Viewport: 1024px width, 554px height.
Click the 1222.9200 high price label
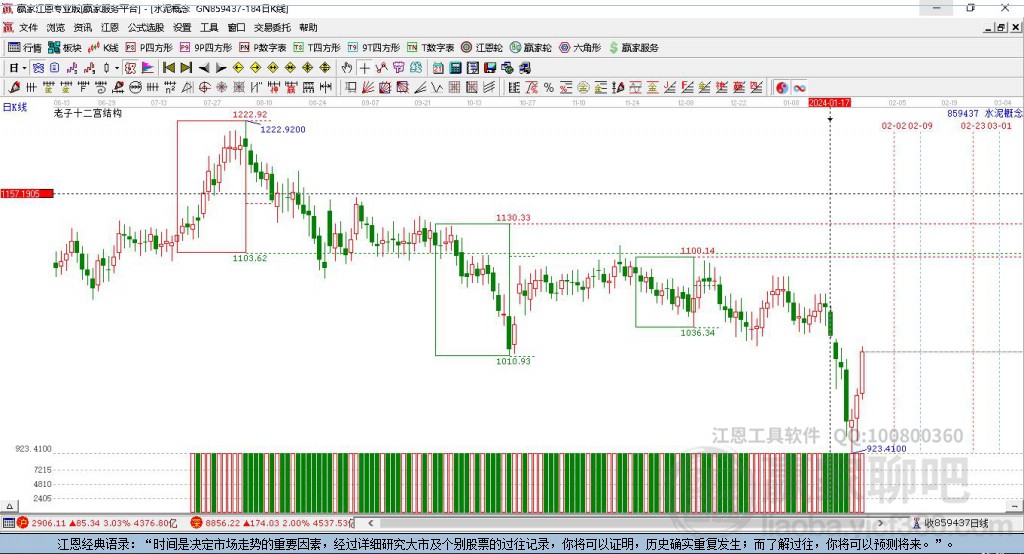[283, 129]
